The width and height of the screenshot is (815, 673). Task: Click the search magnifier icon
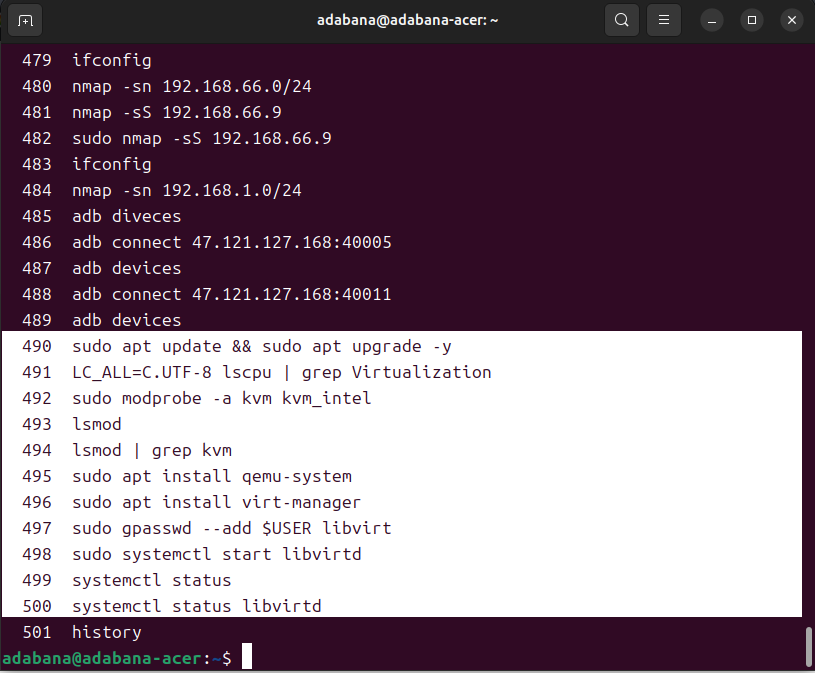pyautogui.click(x=622, y=20)
